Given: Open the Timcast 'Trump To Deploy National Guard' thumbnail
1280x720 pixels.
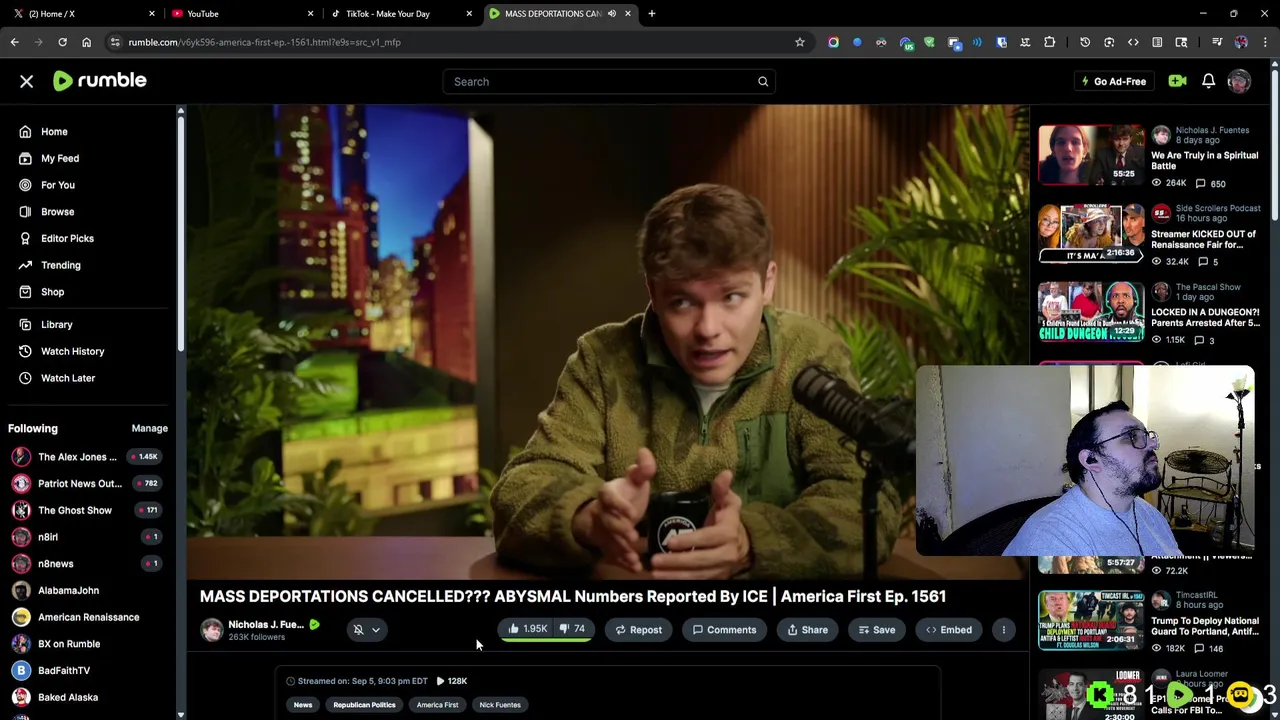Looking at the screenshot, I should pos(1091,620).
